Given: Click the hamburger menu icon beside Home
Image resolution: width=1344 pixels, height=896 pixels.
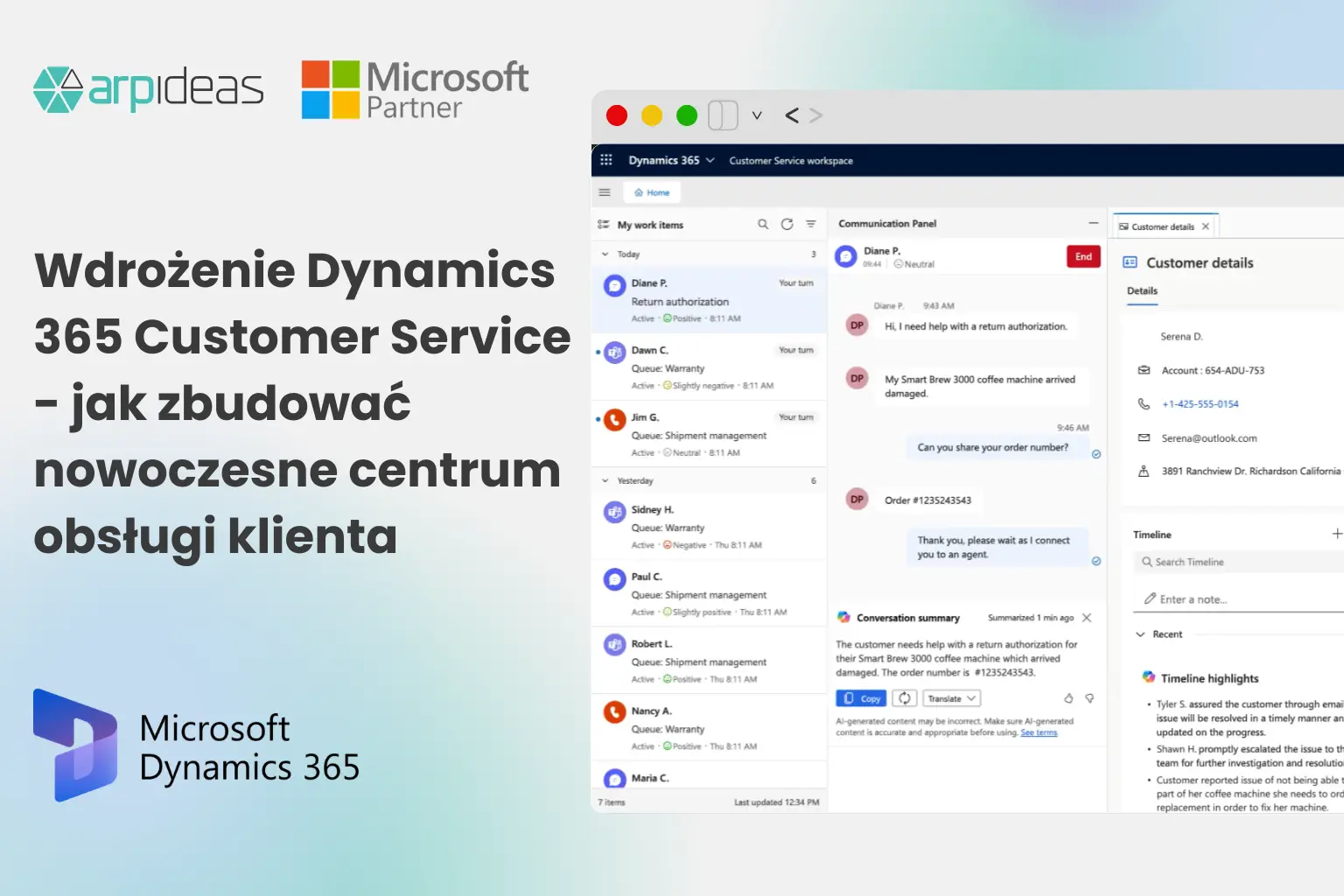Looking at the screenshot, I should (x=604, y=192).
